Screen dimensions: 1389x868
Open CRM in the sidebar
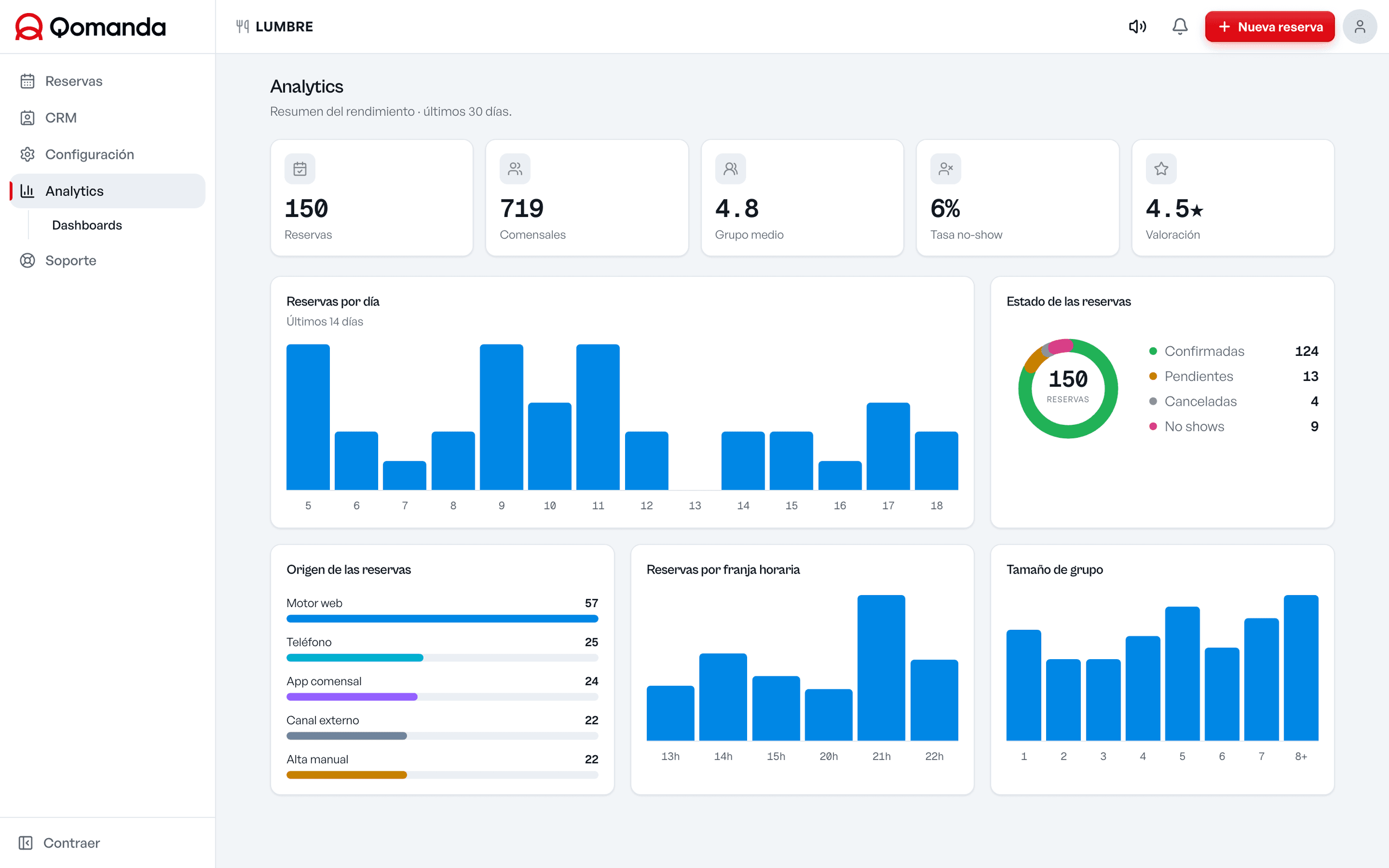click(107, 118)
